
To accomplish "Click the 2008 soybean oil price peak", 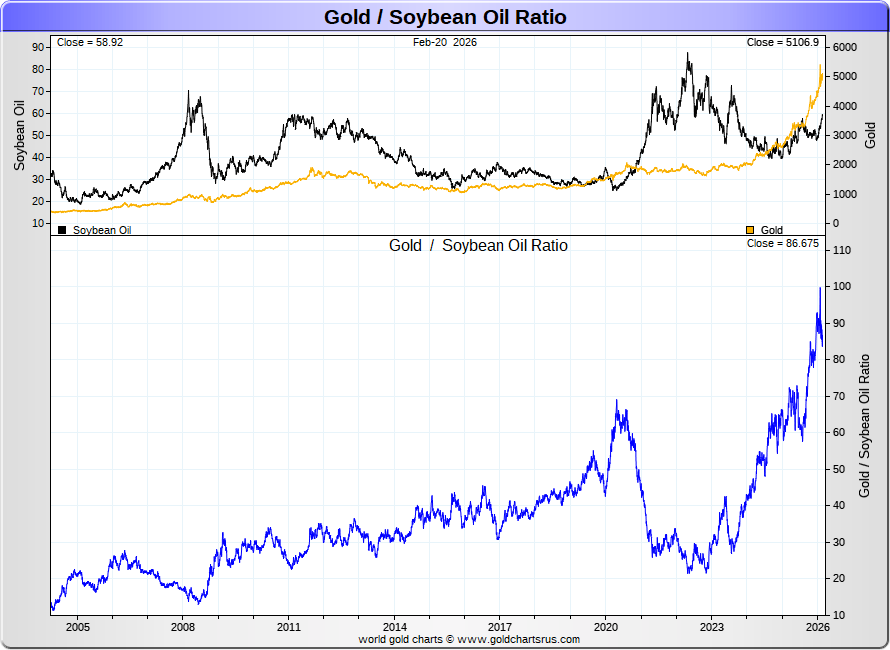I will click(188, 92).
